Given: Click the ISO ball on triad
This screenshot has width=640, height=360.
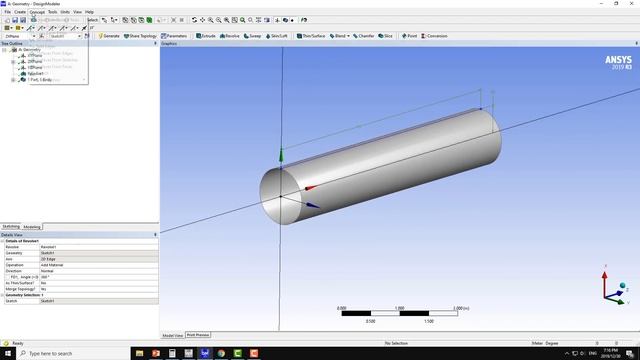Looking at the screenshot, I should (x=622, y=285).
